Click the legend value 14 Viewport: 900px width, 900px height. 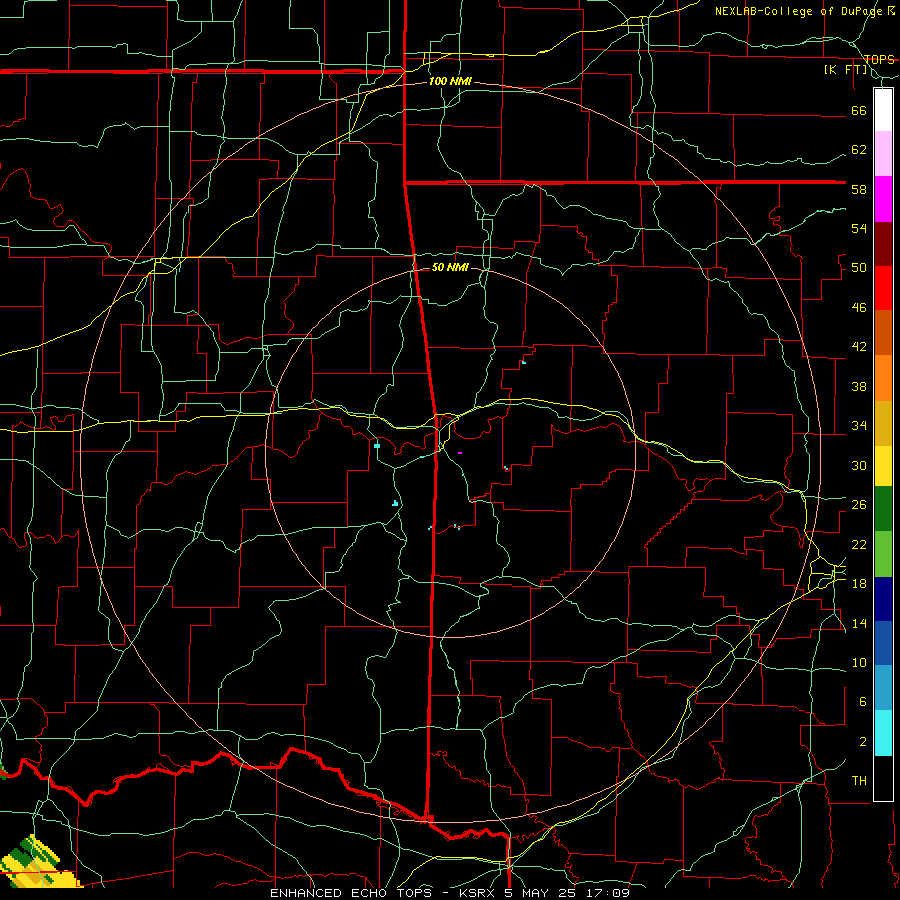pos(859,623)
